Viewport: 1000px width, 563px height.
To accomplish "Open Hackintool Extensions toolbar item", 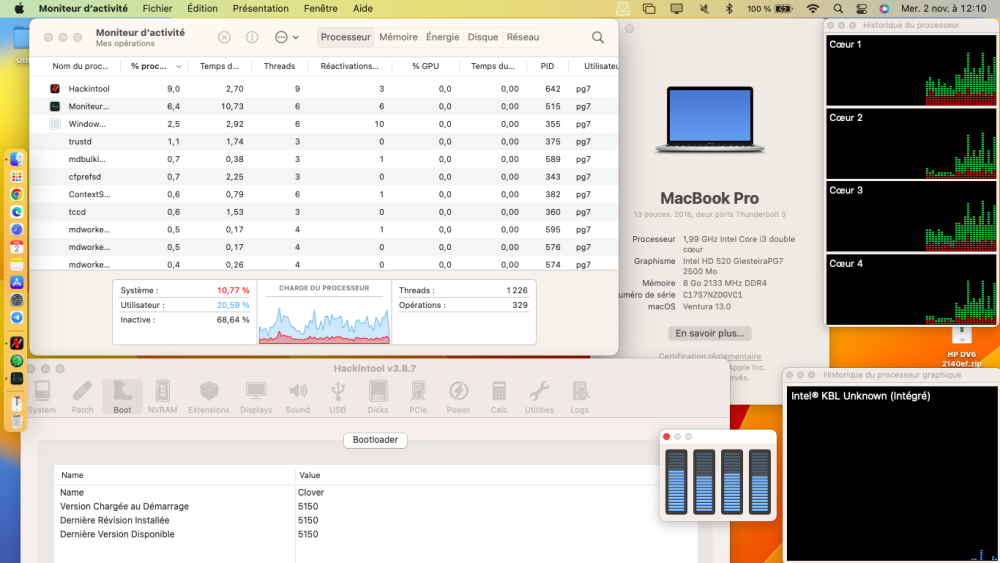I will pyautogui.click(x=209, y=397).
